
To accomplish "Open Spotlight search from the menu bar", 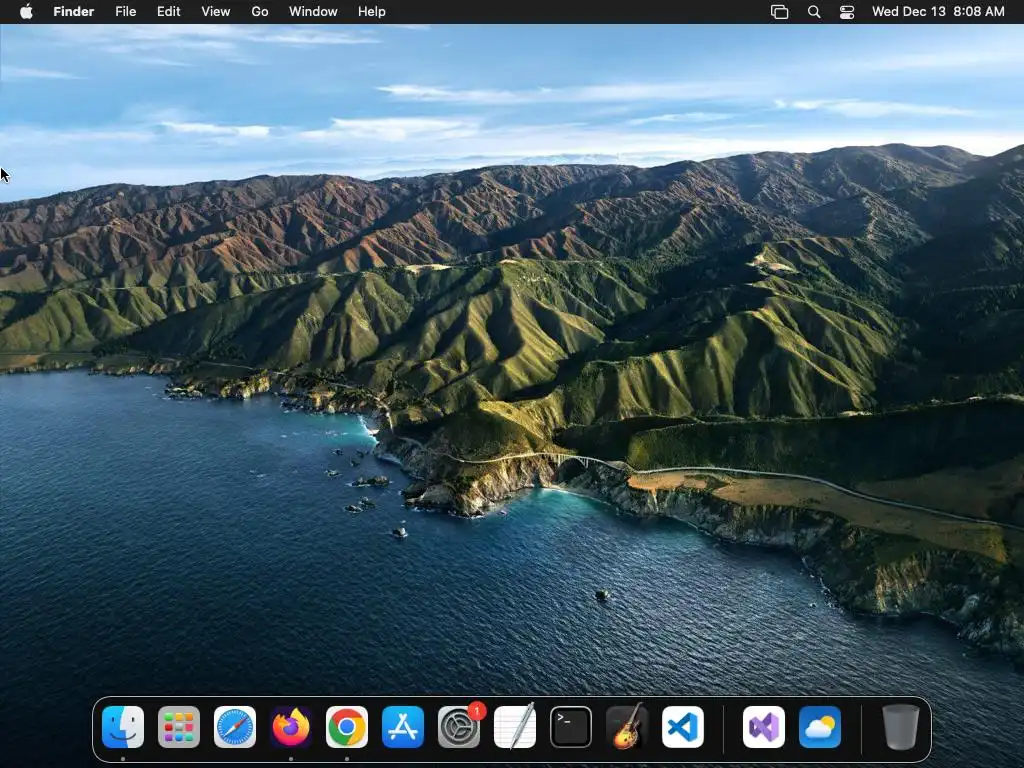I will 814,12.
